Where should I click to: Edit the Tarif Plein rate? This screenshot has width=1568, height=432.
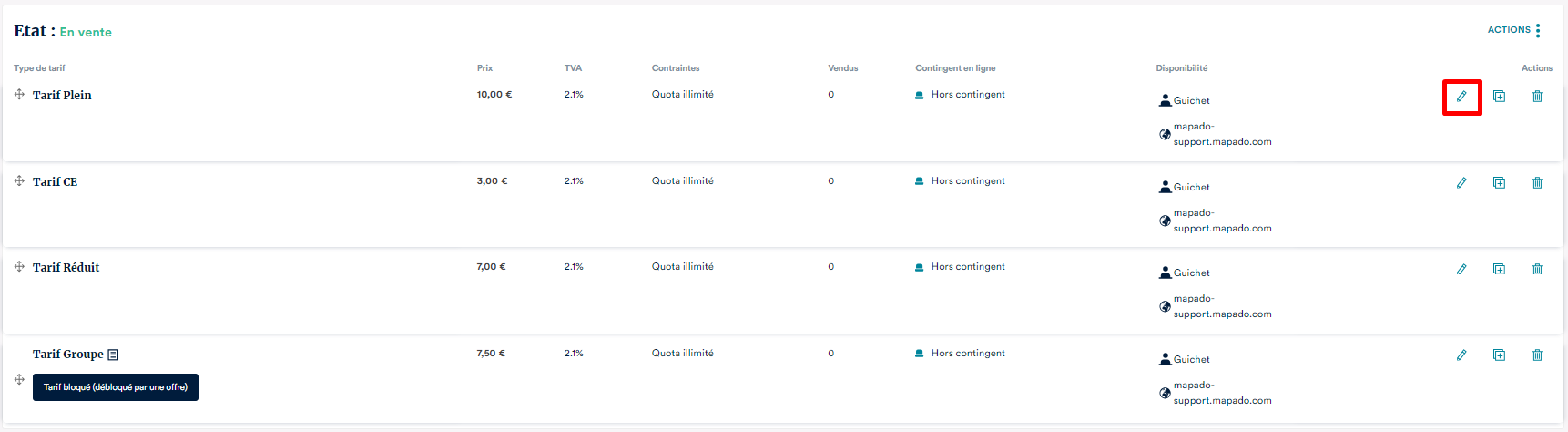pos(1461,97)
